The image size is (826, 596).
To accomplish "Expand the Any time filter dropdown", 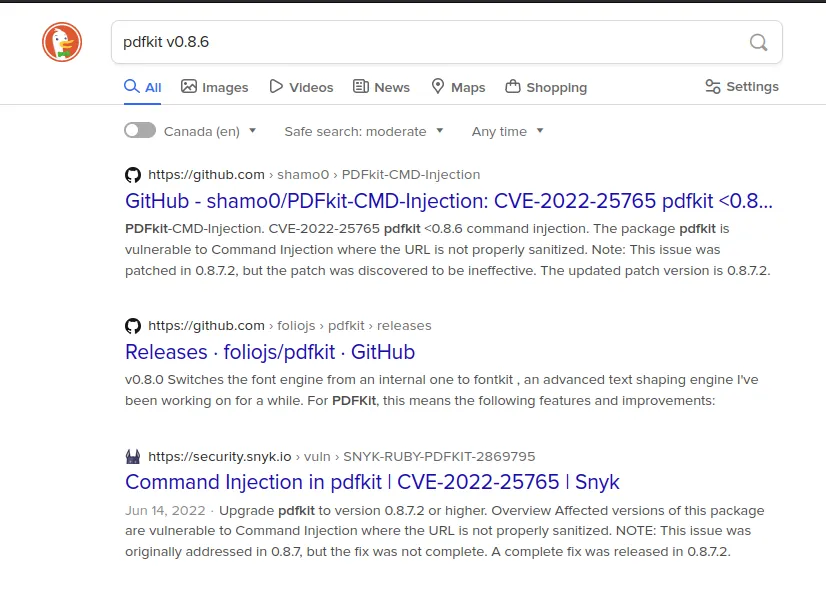I will pos(508,131).
